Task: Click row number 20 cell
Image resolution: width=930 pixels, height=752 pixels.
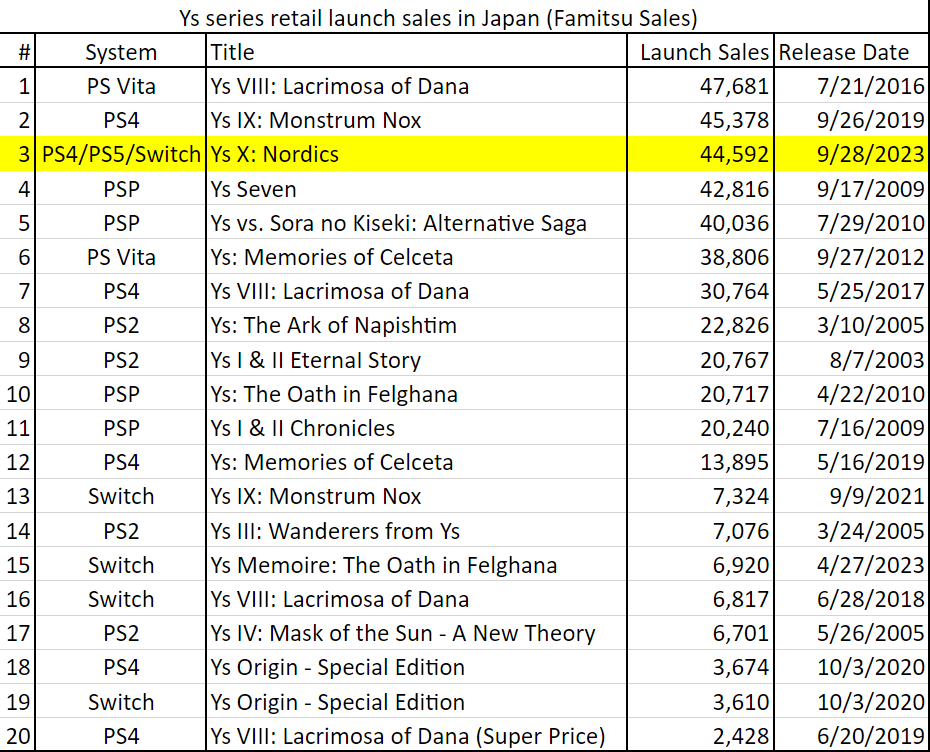Action: (18, 736)
